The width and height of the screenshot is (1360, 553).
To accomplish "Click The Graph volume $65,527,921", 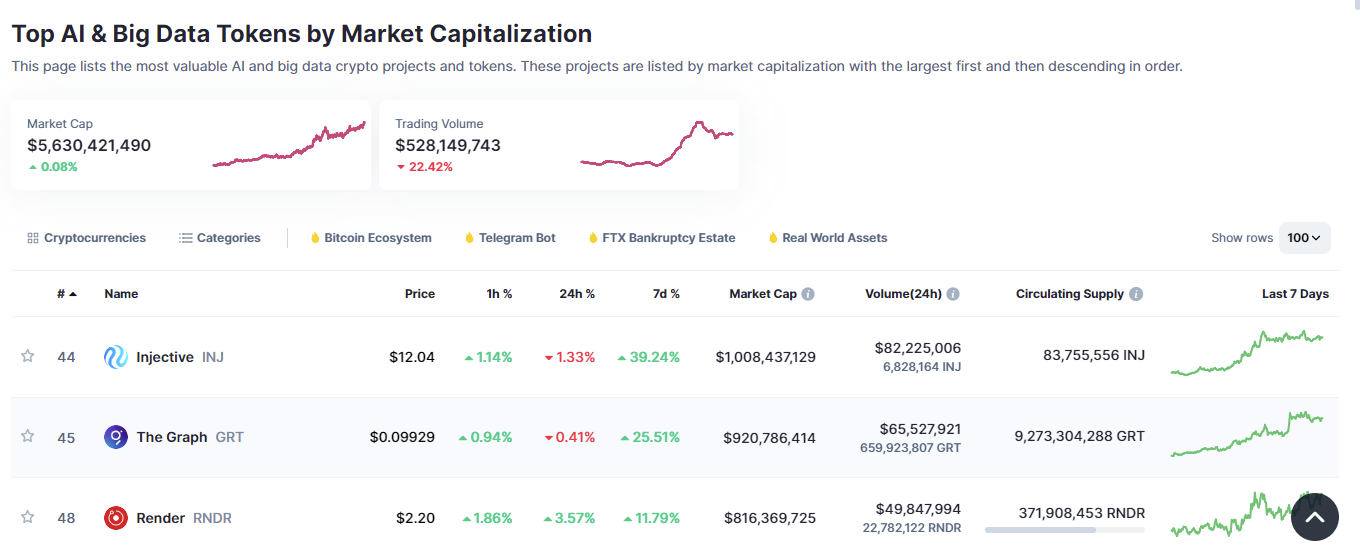I will (x=920, y=428).
